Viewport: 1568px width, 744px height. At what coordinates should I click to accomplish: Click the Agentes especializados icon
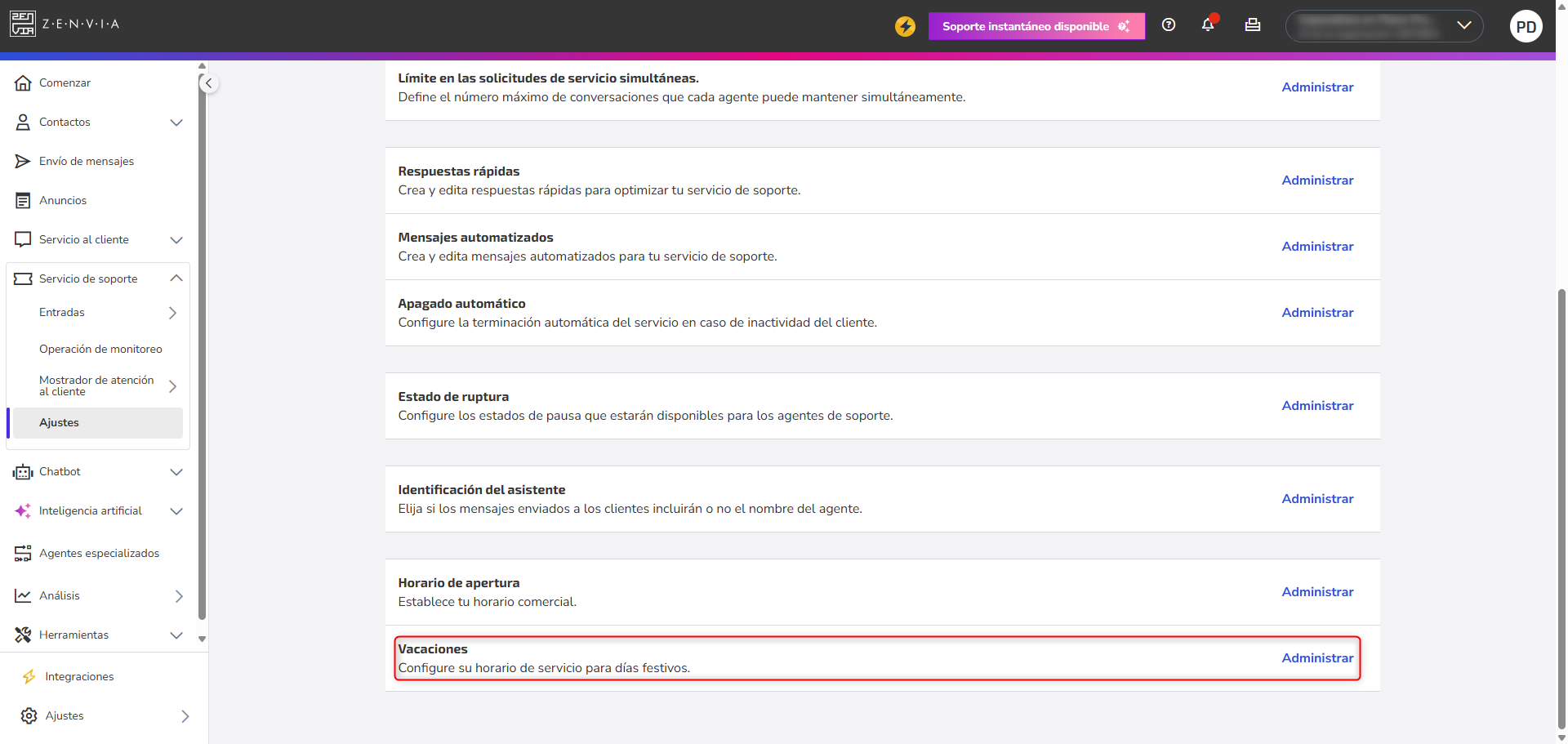pyautogui.click(x=23, y=554)
